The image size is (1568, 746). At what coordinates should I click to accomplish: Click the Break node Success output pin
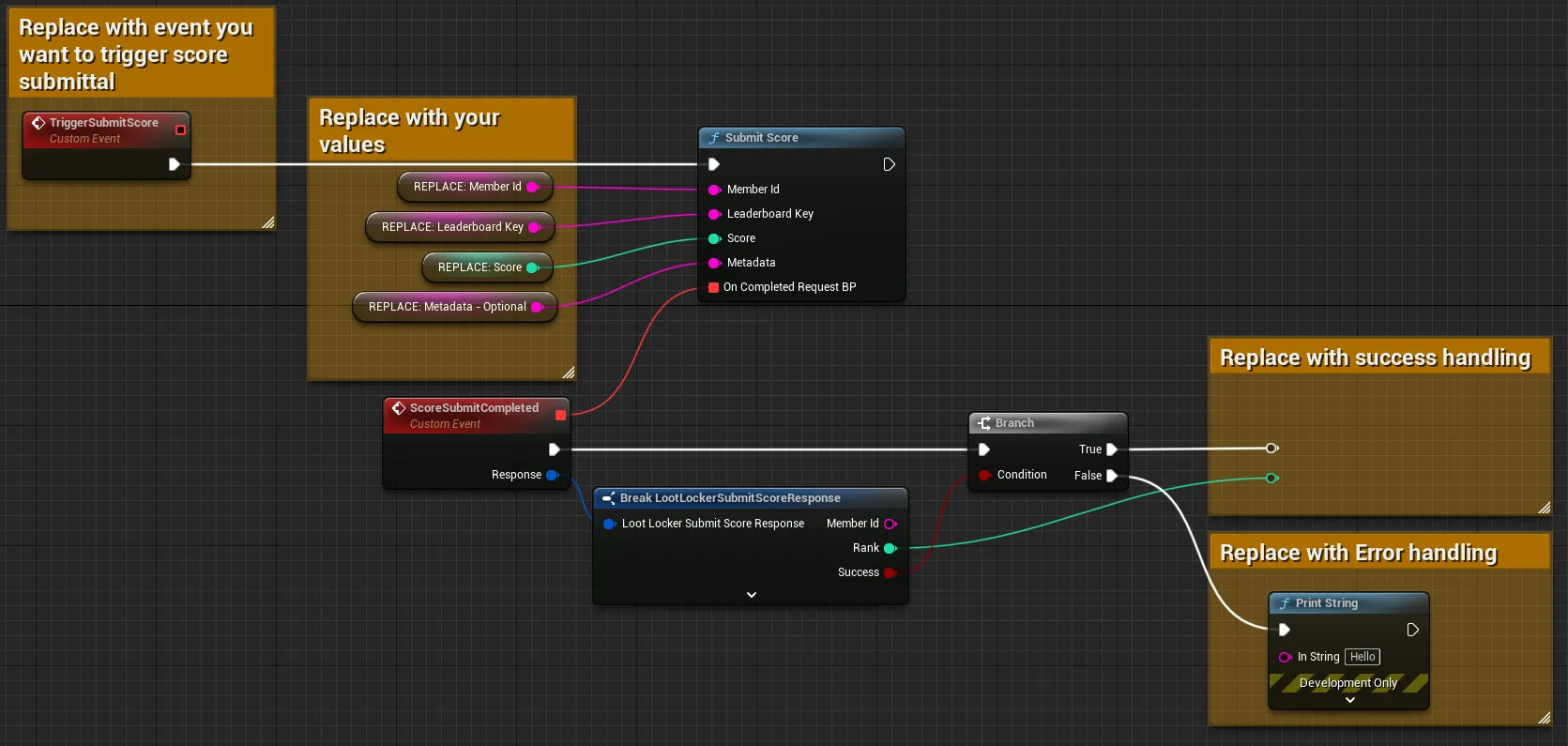pos(891,572)
